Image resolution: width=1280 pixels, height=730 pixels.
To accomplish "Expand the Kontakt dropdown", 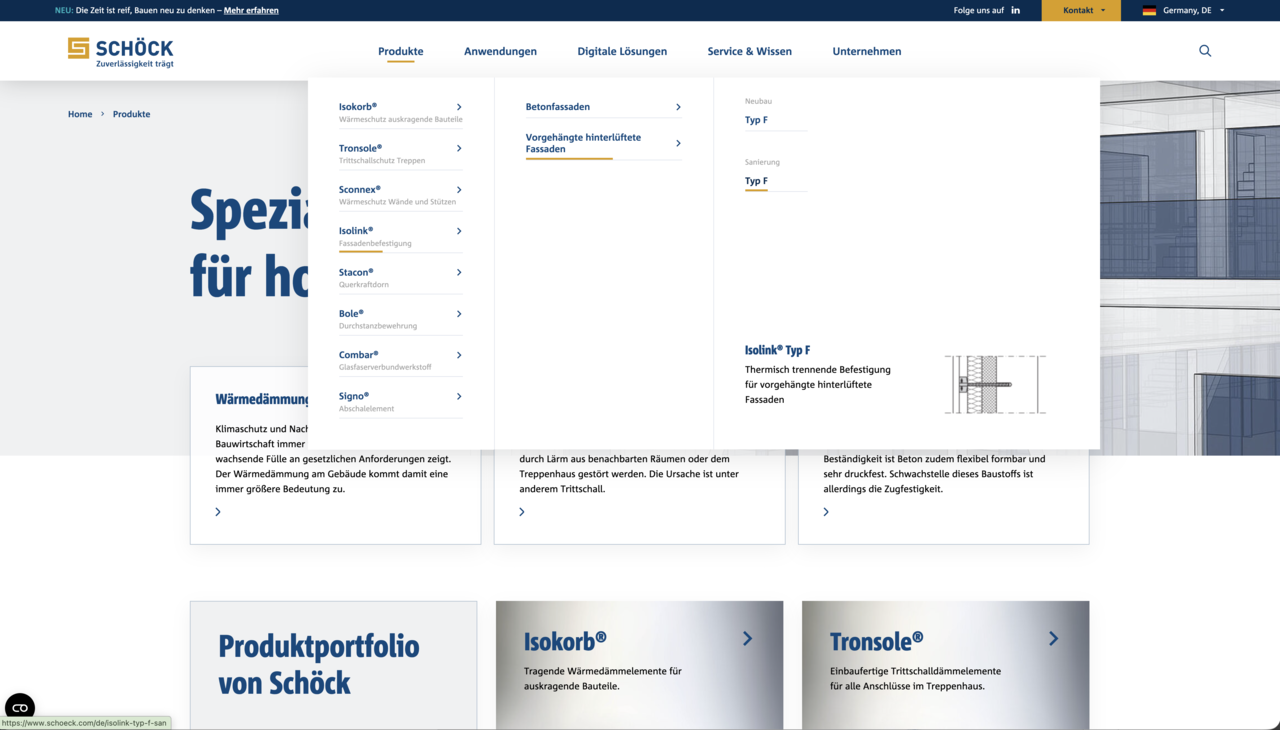I will pyautogui.click(x=1083, y=10).
